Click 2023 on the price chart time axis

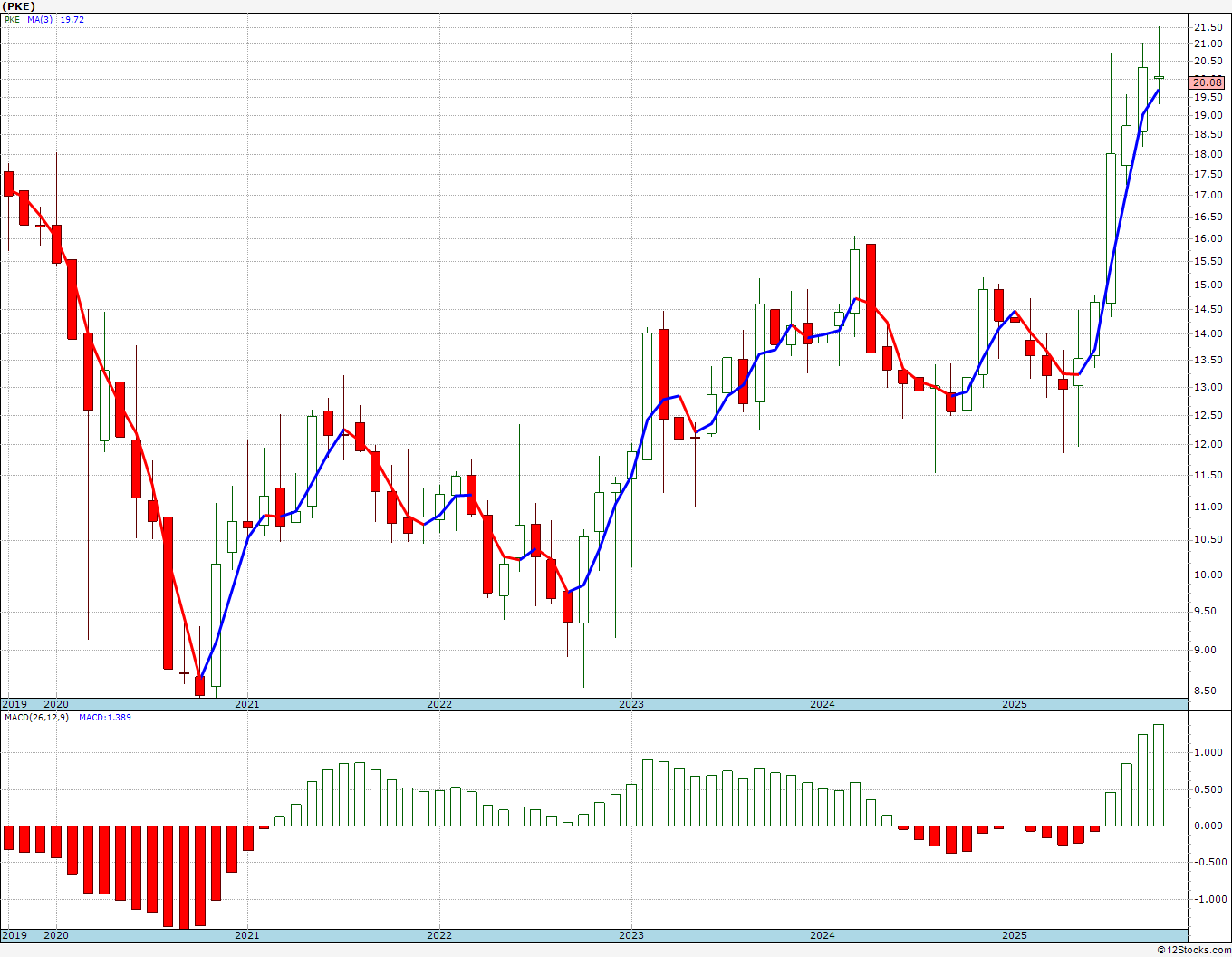(x=631, y=704)
